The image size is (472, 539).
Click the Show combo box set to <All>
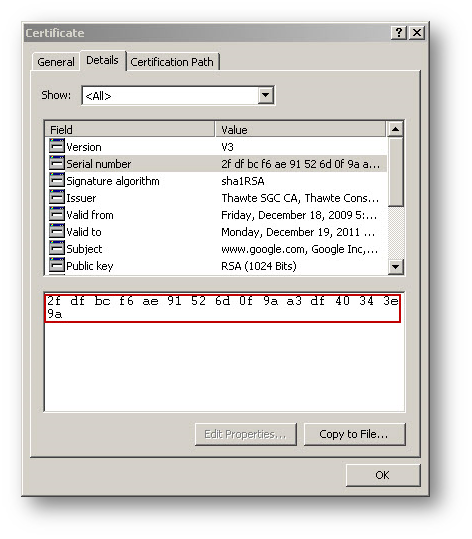[x=178, y=95]
